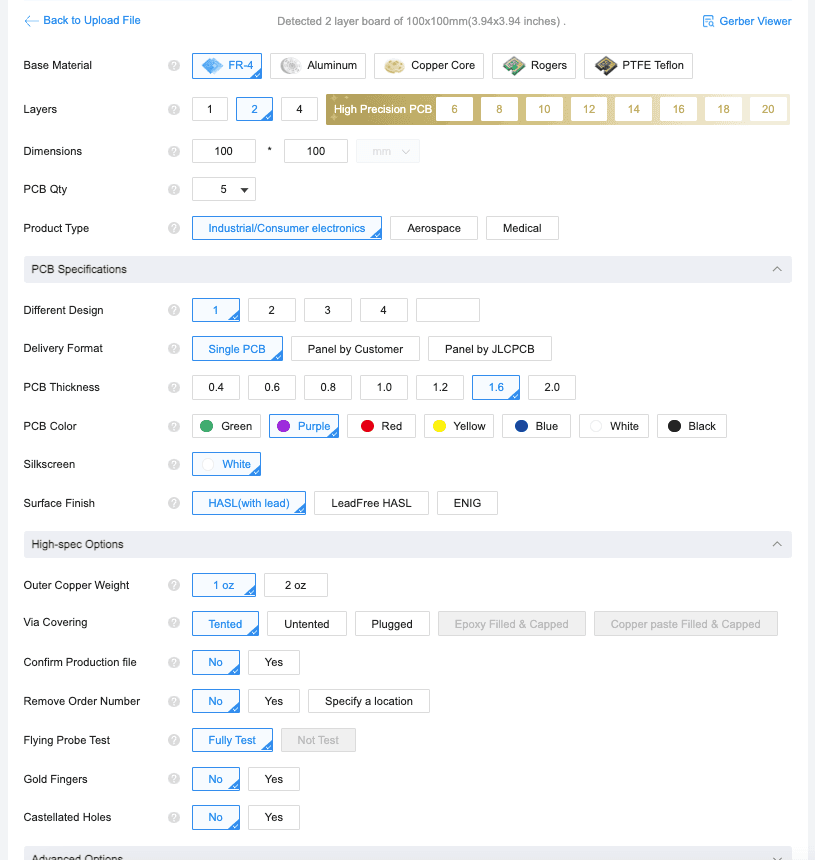Open the PCB Qty dropdown
This screenshot has height=860, width=815.
pyautogui.click(x=224, y=189)
